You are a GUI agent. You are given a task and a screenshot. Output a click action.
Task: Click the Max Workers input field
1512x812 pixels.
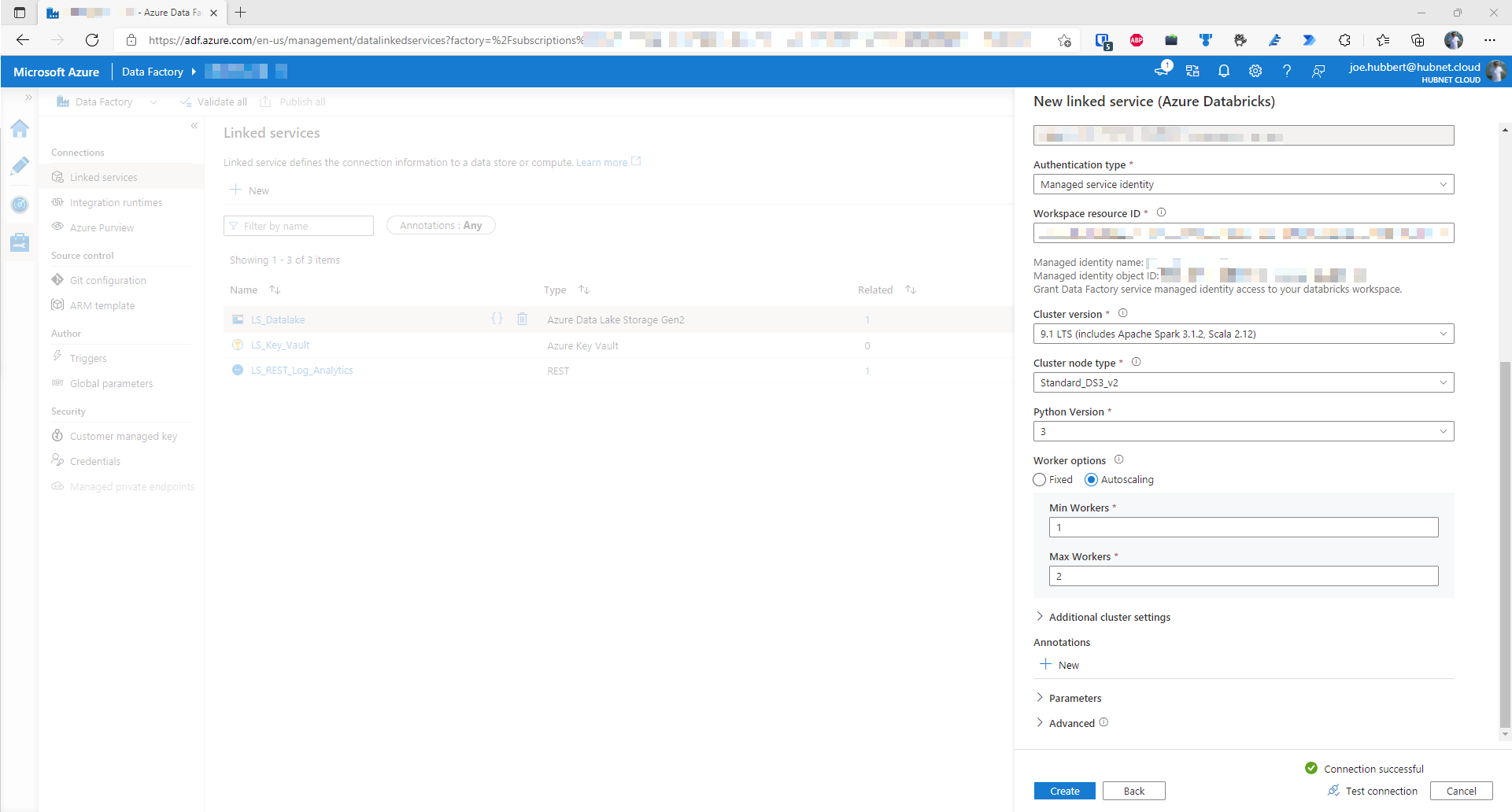(1244, 577)
